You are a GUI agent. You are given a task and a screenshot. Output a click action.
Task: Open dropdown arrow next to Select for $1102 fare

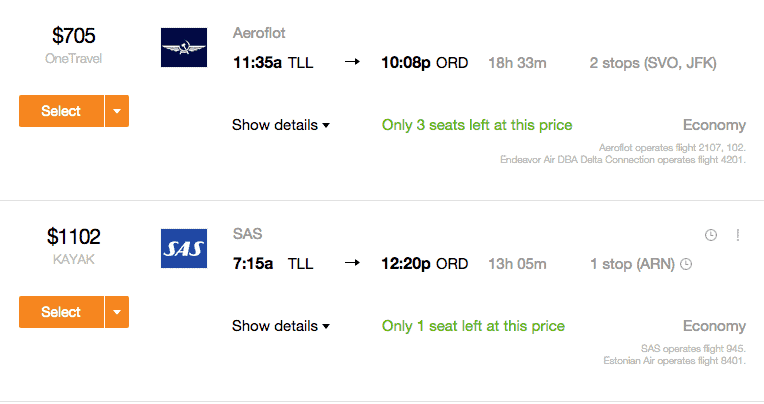pos(117,312)
